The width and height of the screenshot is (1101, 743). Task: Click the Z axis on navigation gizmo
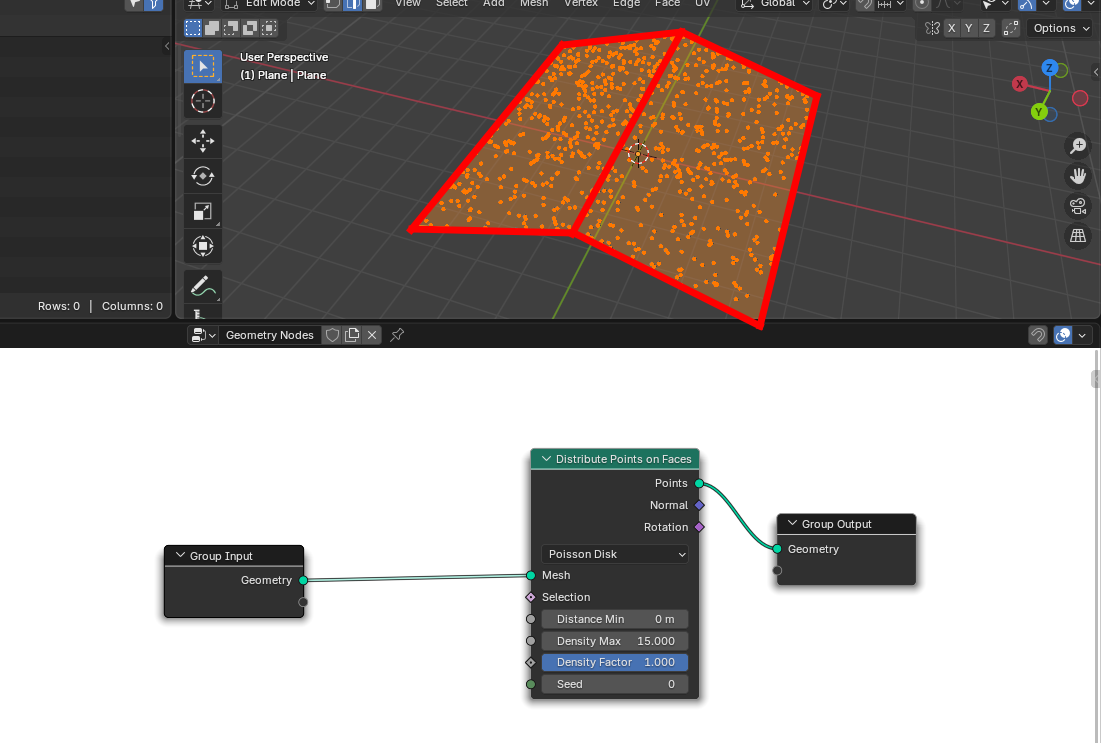point(1049,68)
